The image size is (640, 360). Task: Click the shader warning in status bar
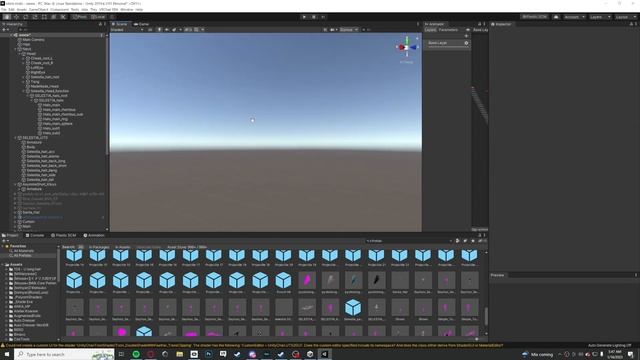[x=253, y=346]
